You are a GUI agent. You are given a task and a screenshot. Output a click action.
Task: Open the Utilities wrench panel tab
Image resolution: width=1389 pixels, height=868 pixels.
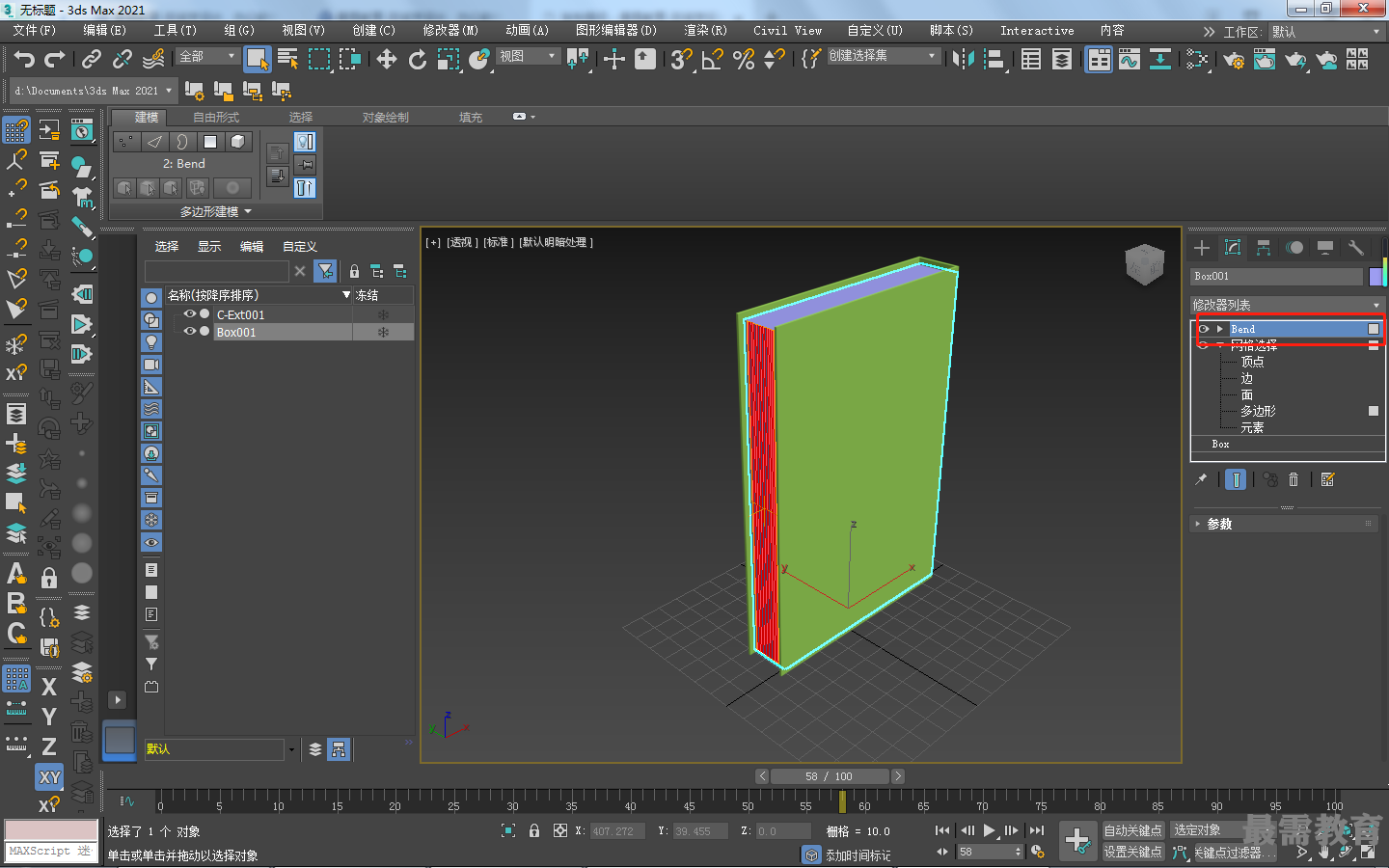click(1356, 248)
